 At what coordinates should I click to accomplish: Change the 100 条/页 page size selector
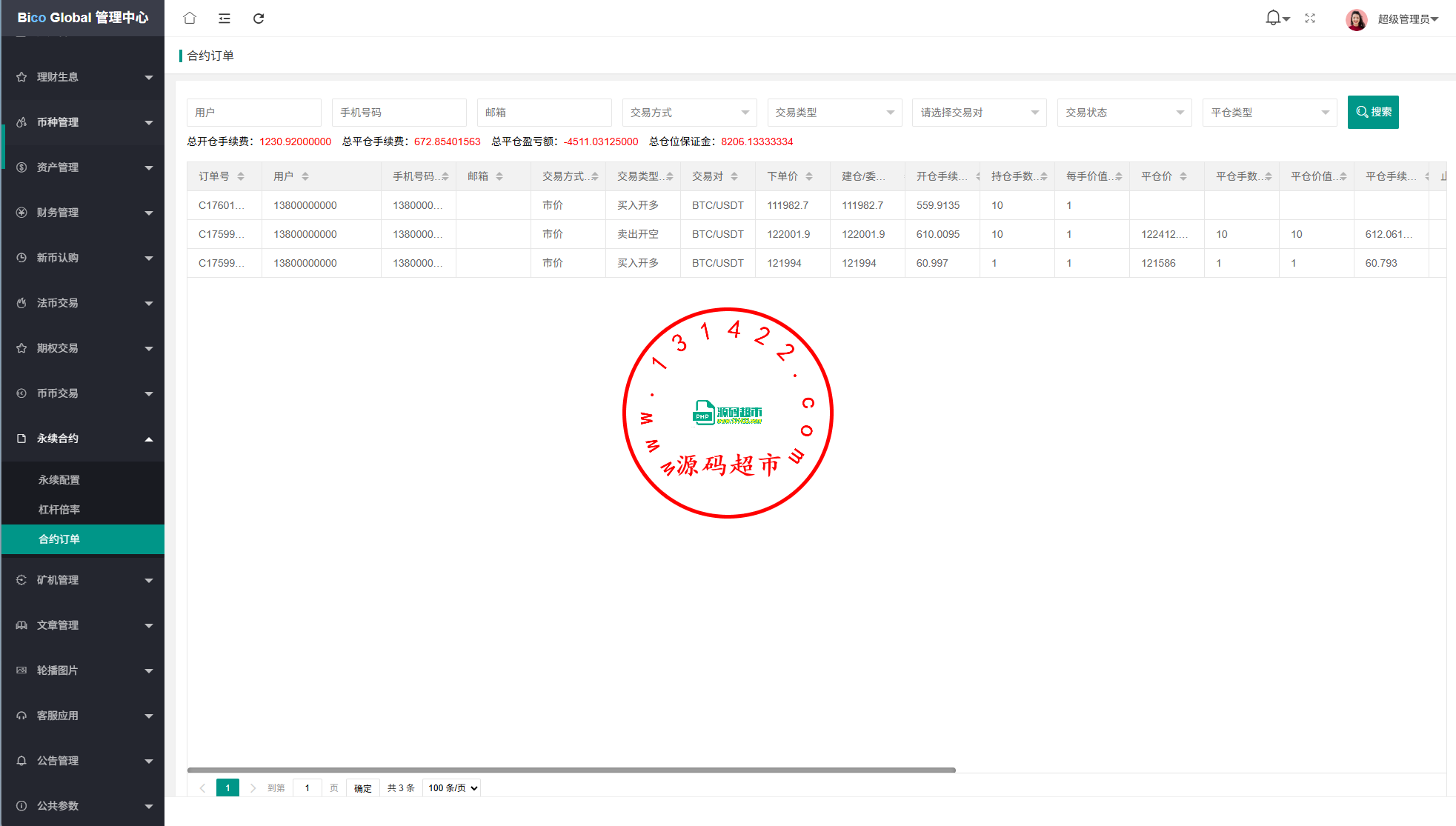(452, 787)
